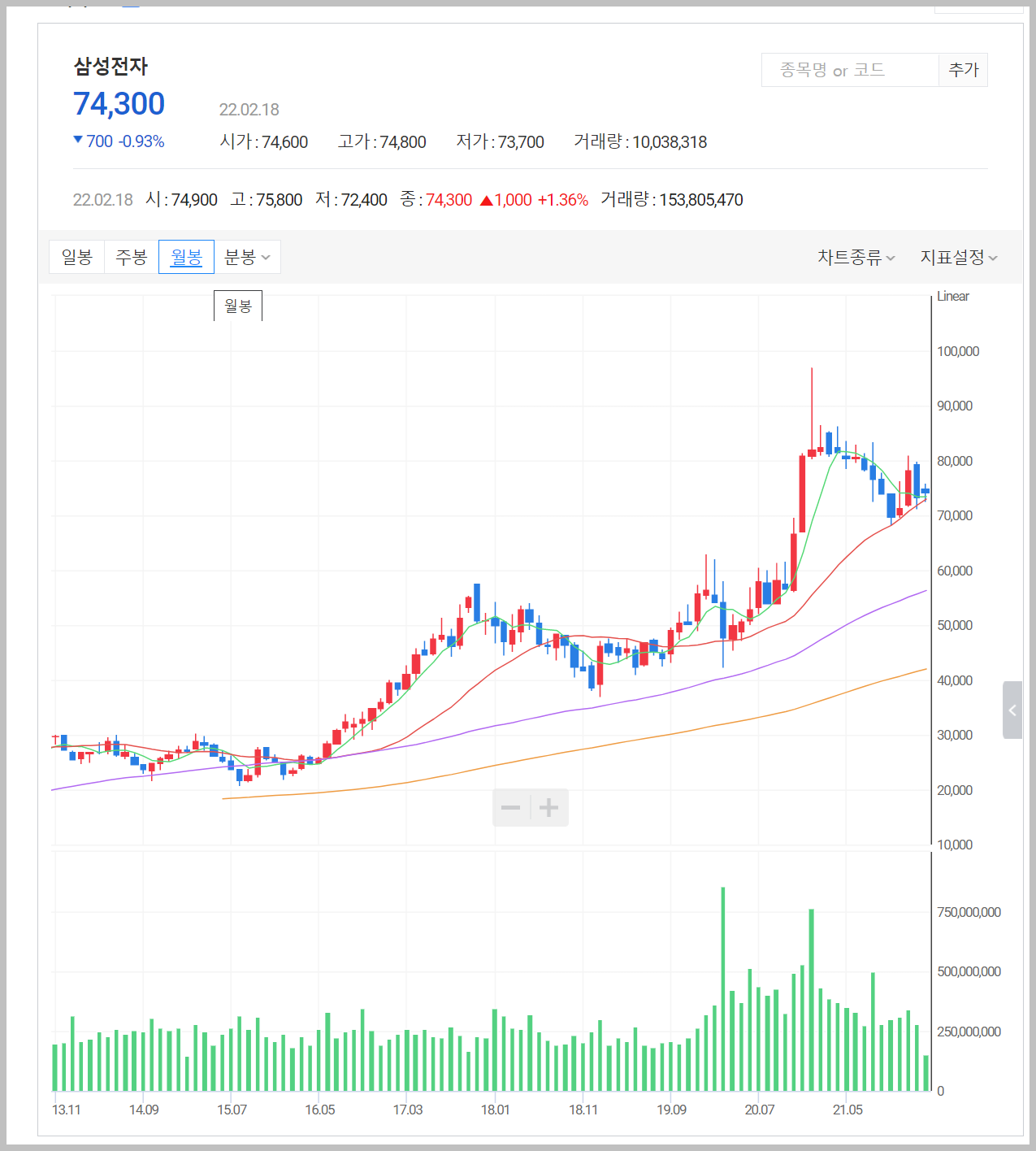Click the 월봉 tooltip label
This screenshot has height=1151, width=1036.
coord(238,306)
